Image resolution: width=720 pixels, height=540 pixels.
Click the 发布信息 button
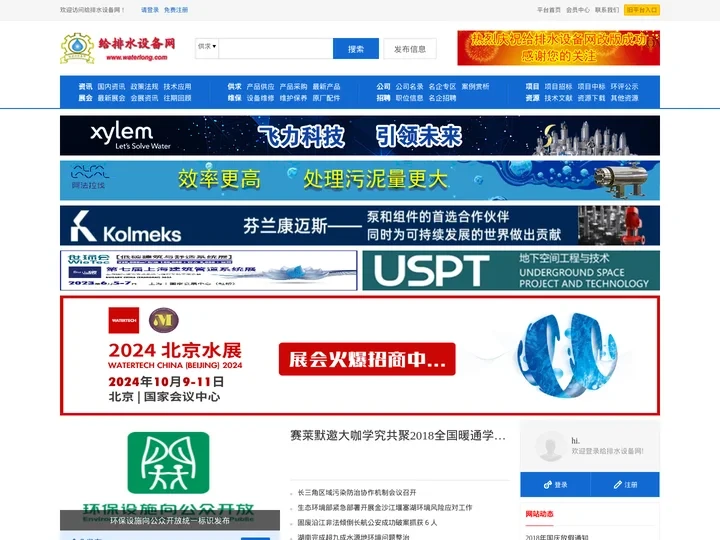[410, 49]
